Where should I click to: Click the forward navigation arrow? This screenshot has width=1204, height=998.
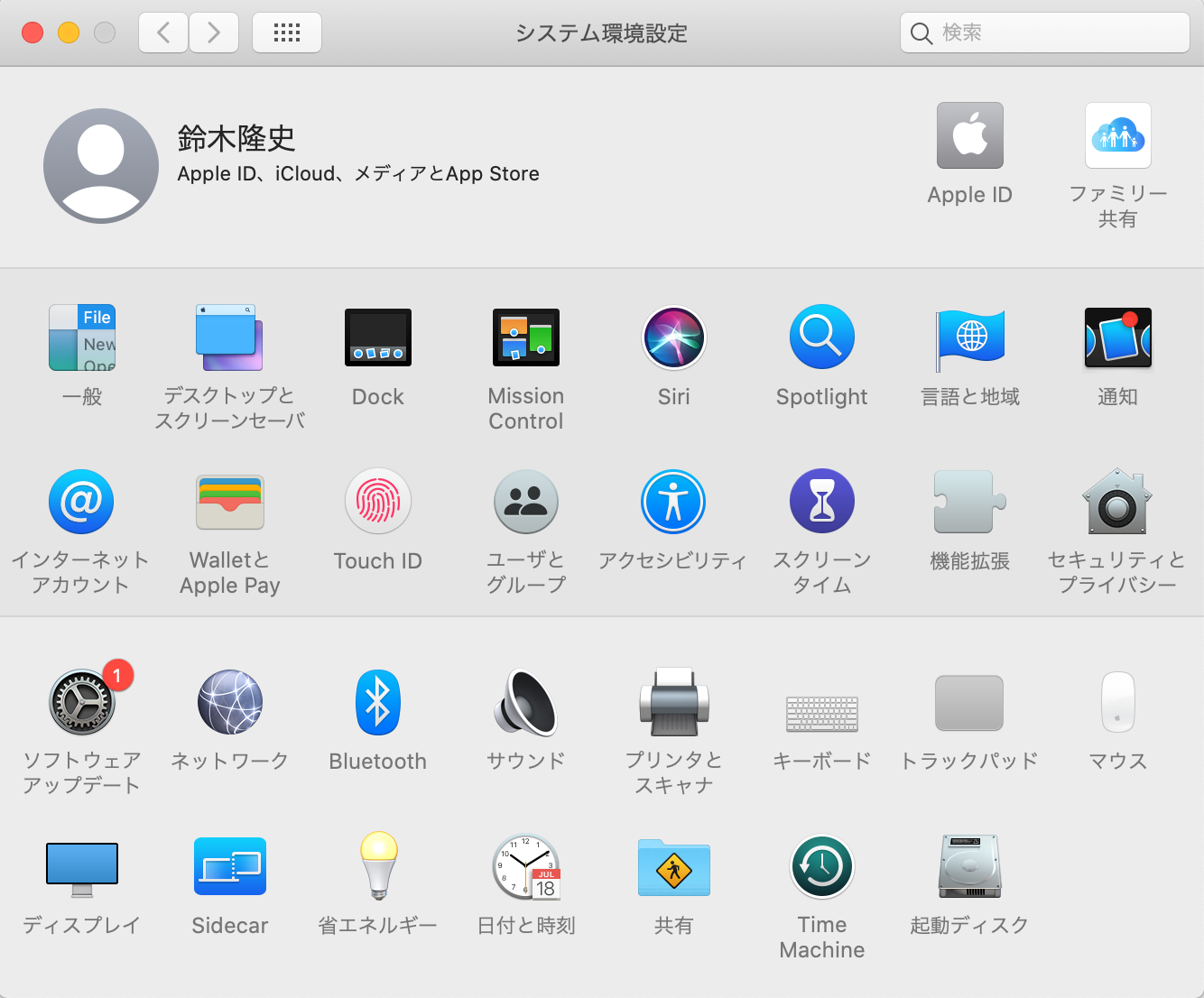point(214,33)
